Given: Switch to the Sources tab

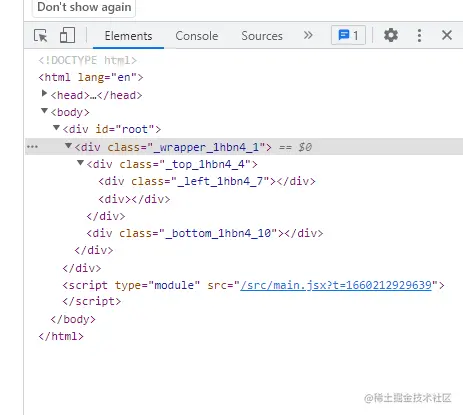Looking at the screenshot, I should (x=262, y=36).
